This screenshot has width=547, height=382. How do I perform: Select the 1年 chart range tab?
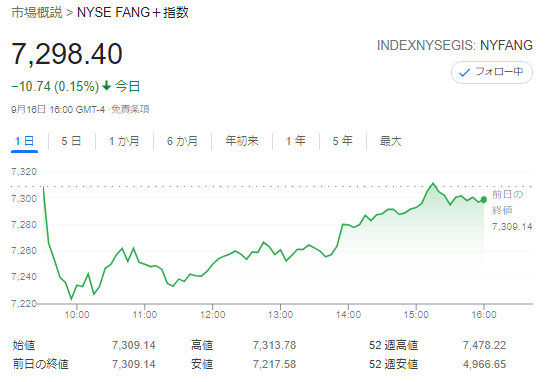click(x=295, y=141)
